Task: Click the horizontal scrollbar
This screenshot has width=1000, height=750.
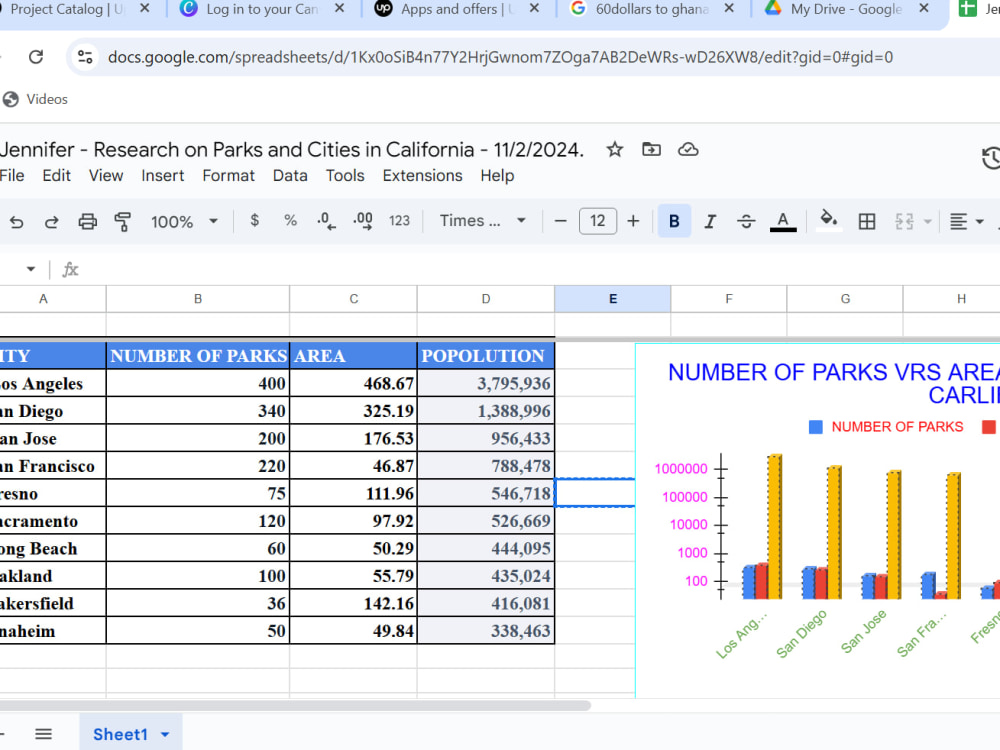Action: [293, 705]
